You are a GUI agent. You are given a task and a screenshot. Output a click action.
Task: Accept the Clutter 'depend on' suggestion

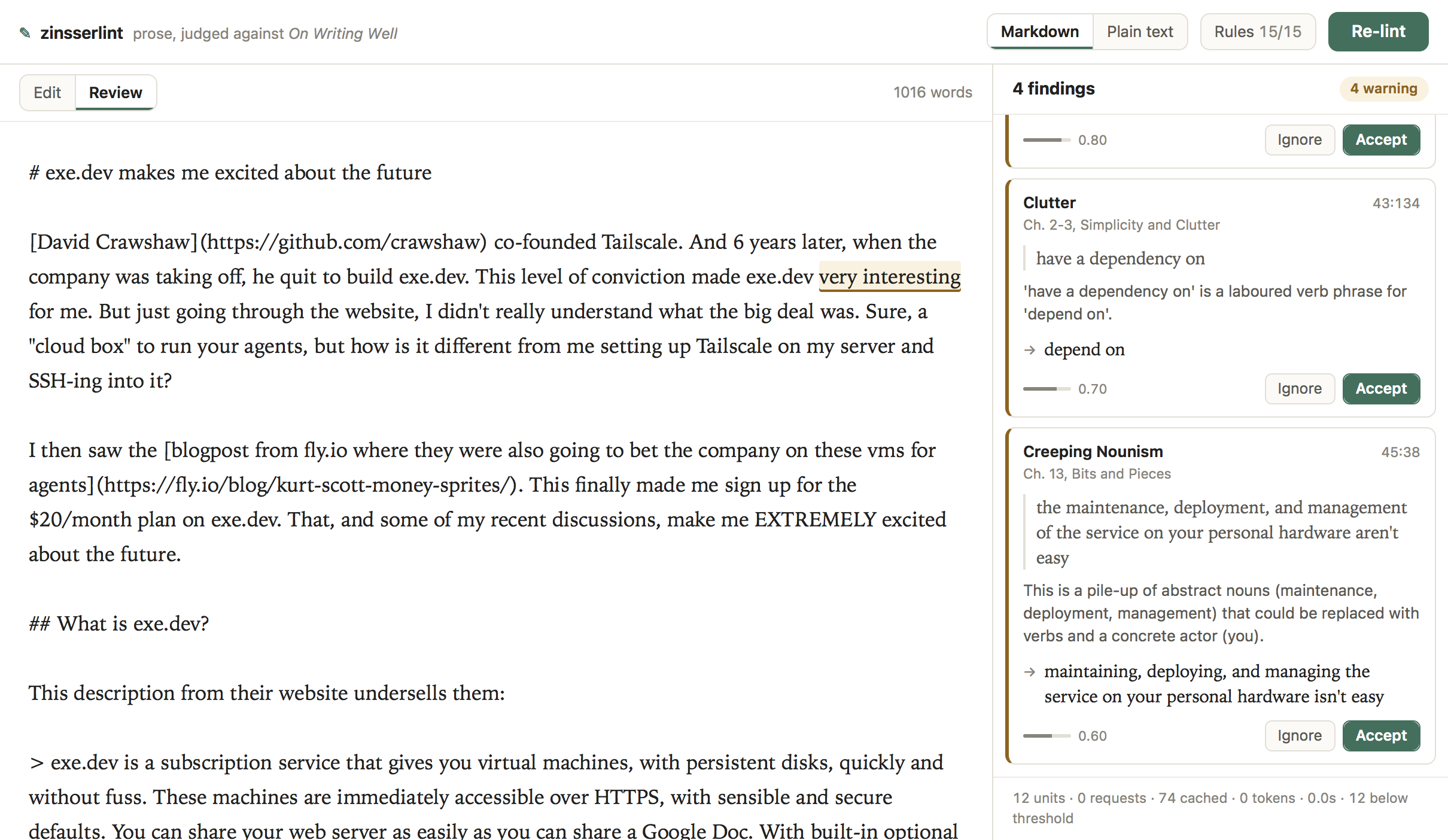pyautogui.click(x=1381, y=389)
